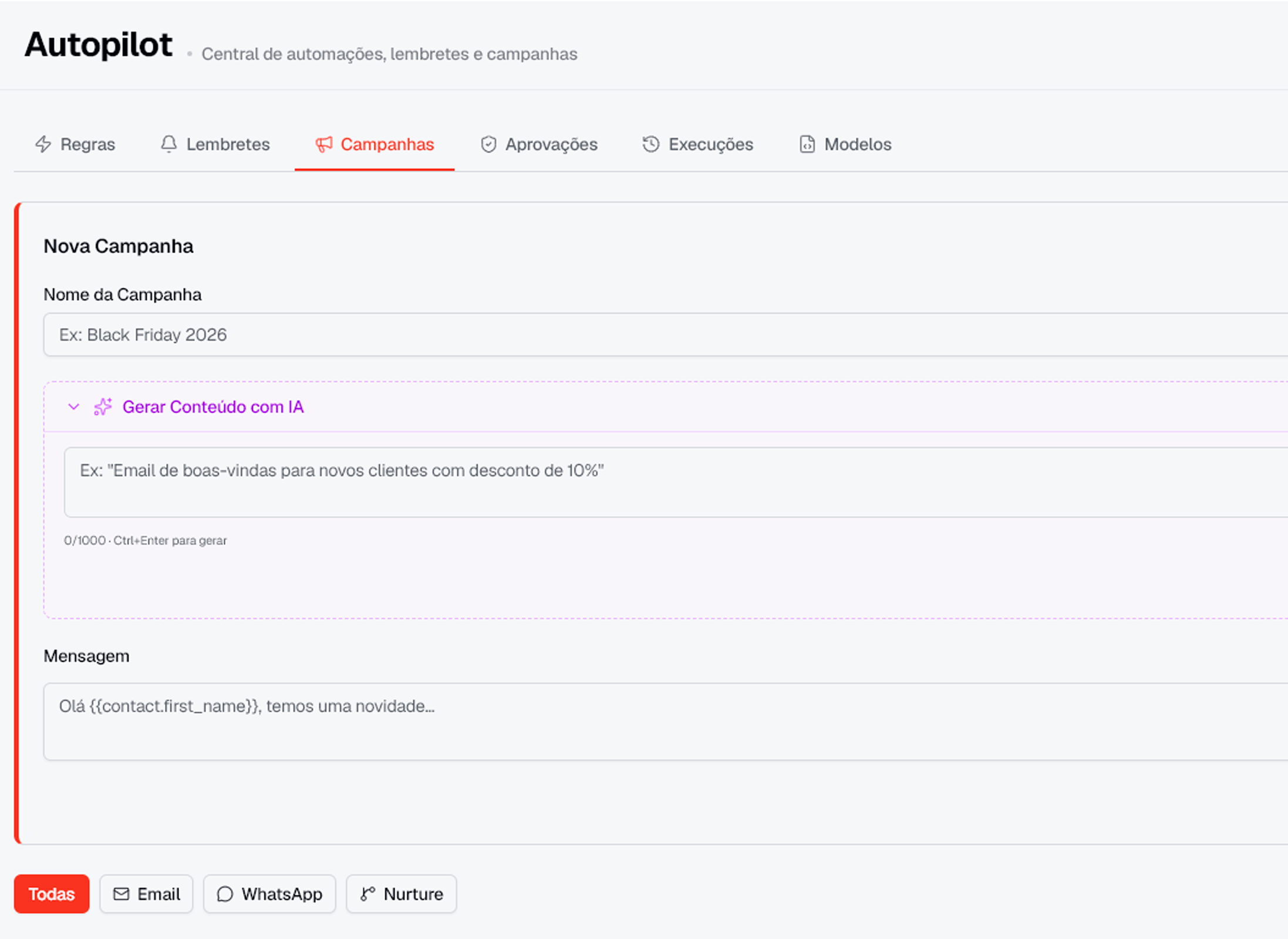
Task: Click the lightning bolt Regras icon
Action: 43,144
